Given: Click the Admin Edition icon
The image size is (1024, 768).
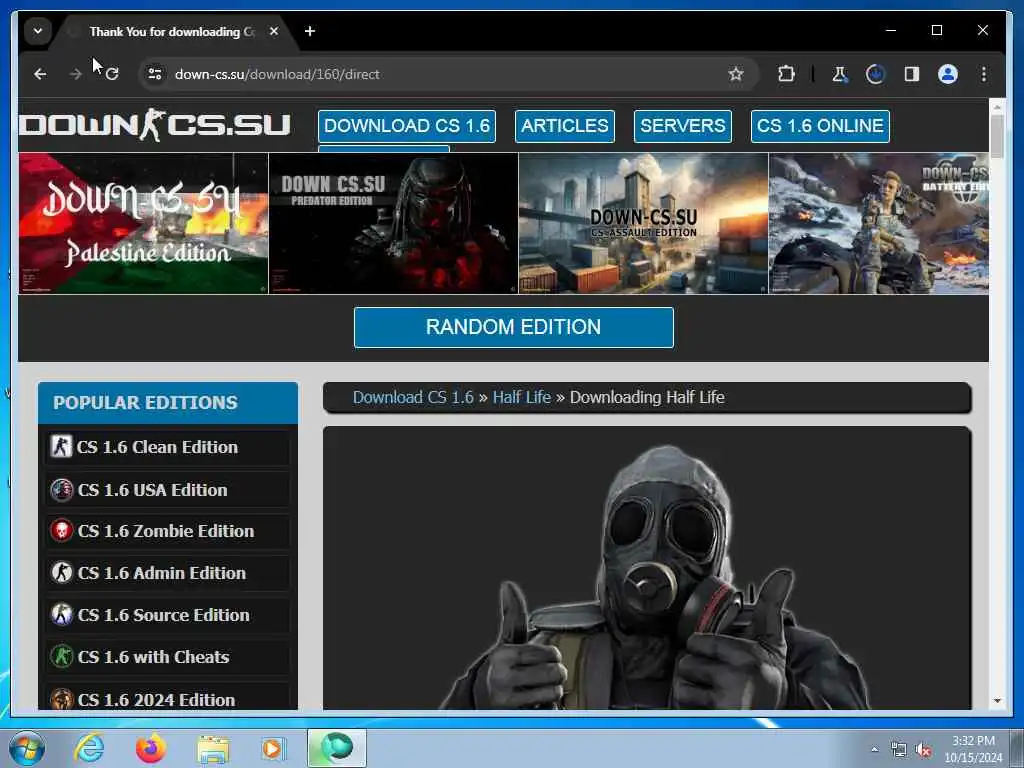Looking at the screenshot, I should pos(61,573).
